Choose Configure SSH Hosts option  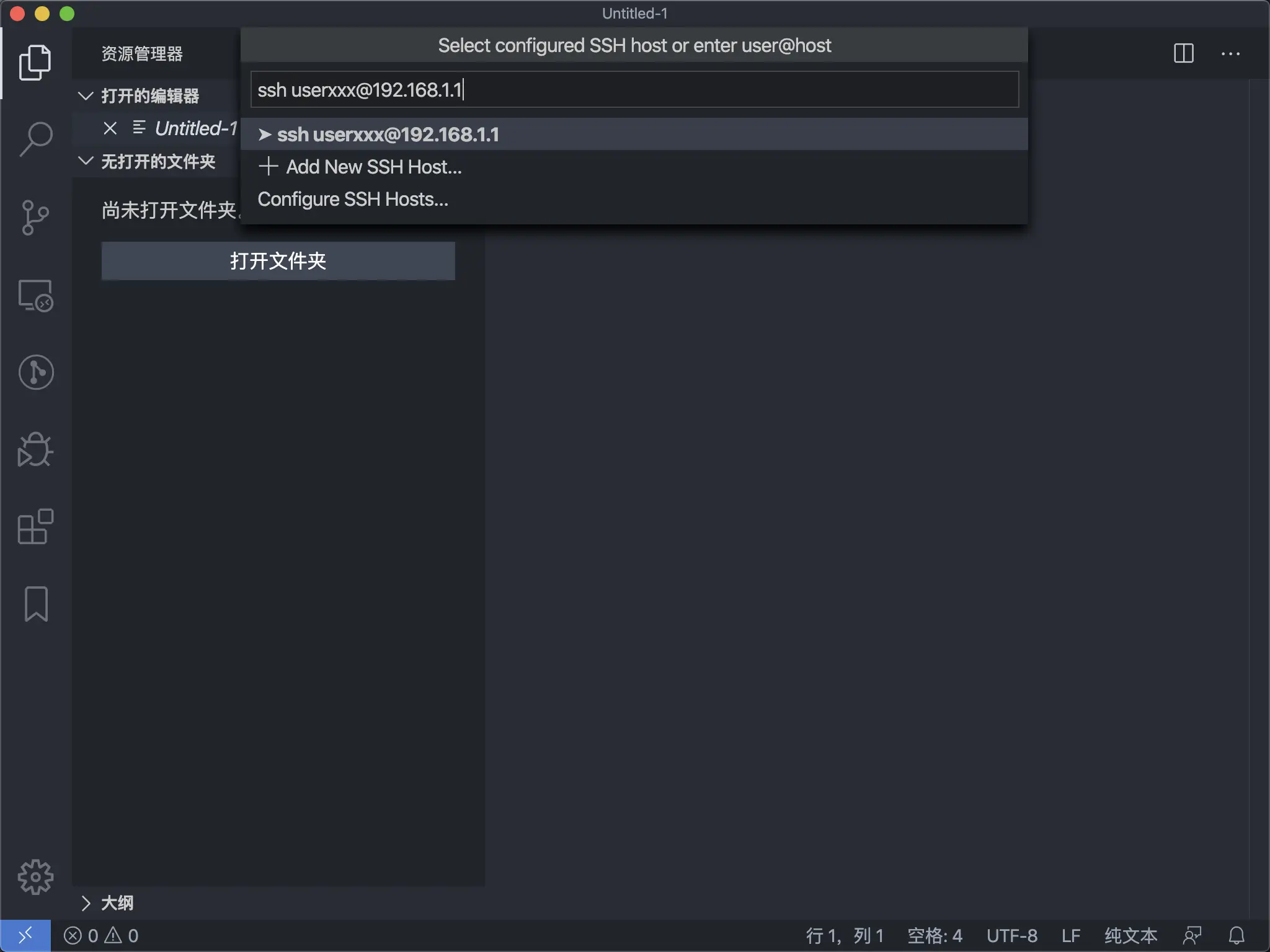(352, 200)
